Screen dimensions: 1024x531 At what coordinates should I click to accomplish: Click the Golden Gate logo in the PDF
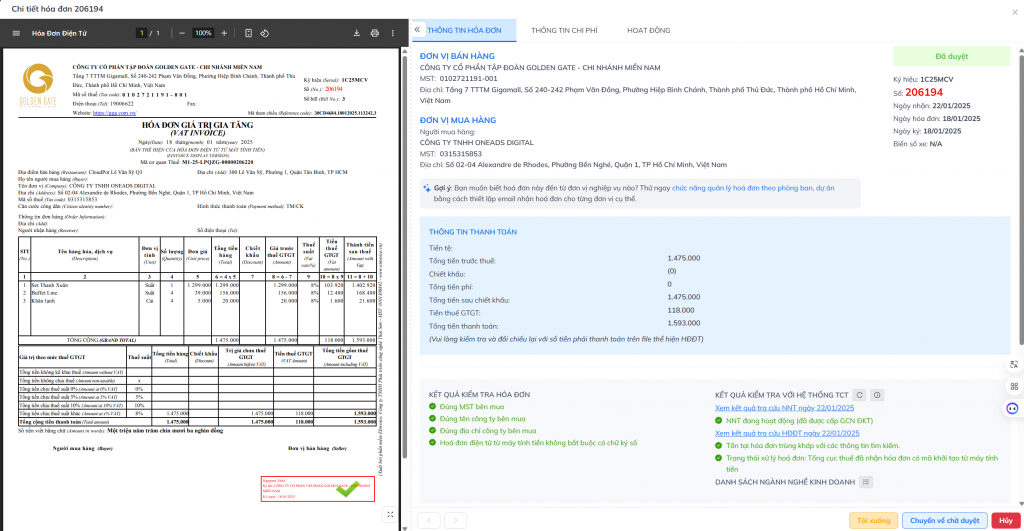pos(38,86)
